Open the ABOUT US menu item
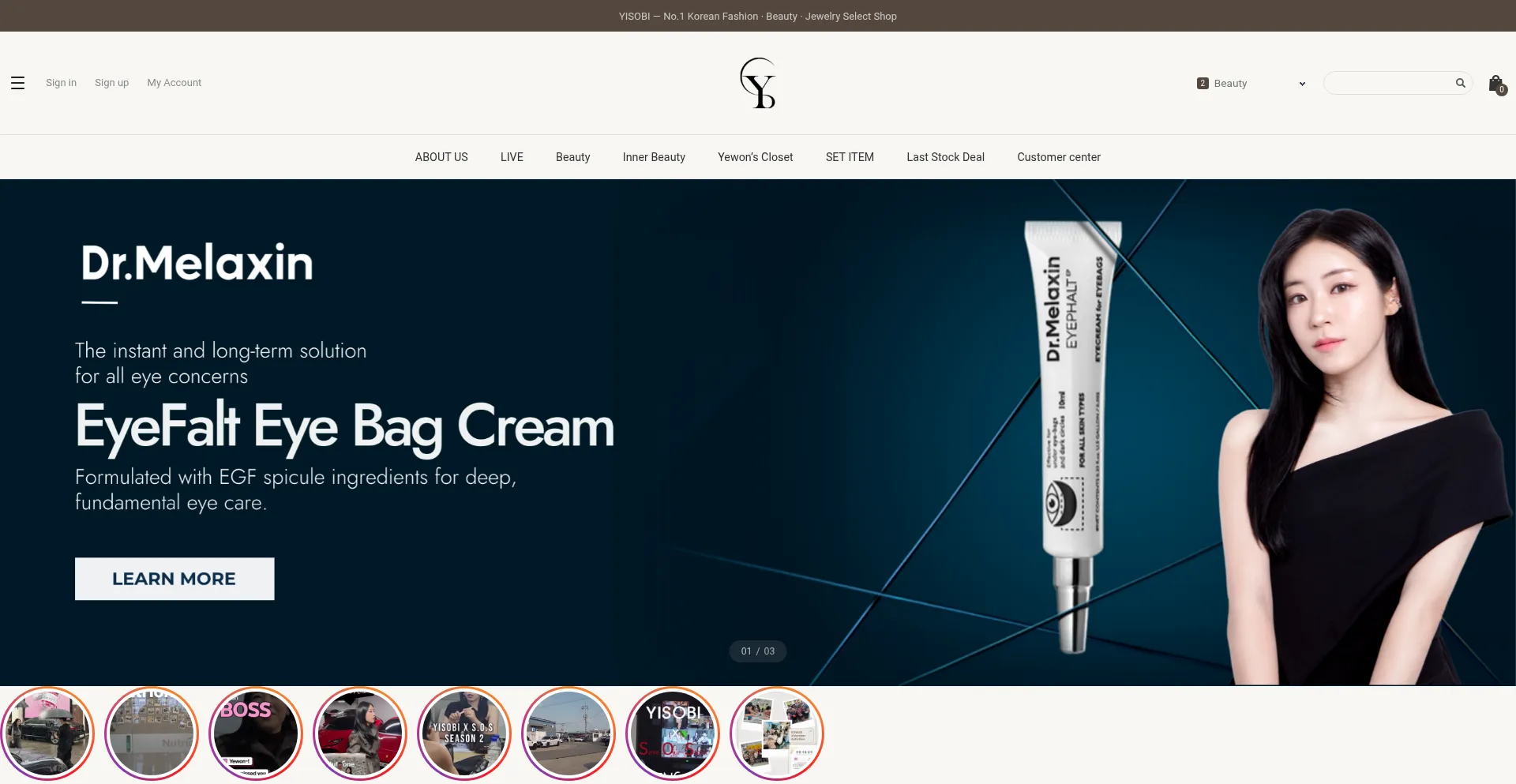 pyautogui.click(x=441, y=157)
